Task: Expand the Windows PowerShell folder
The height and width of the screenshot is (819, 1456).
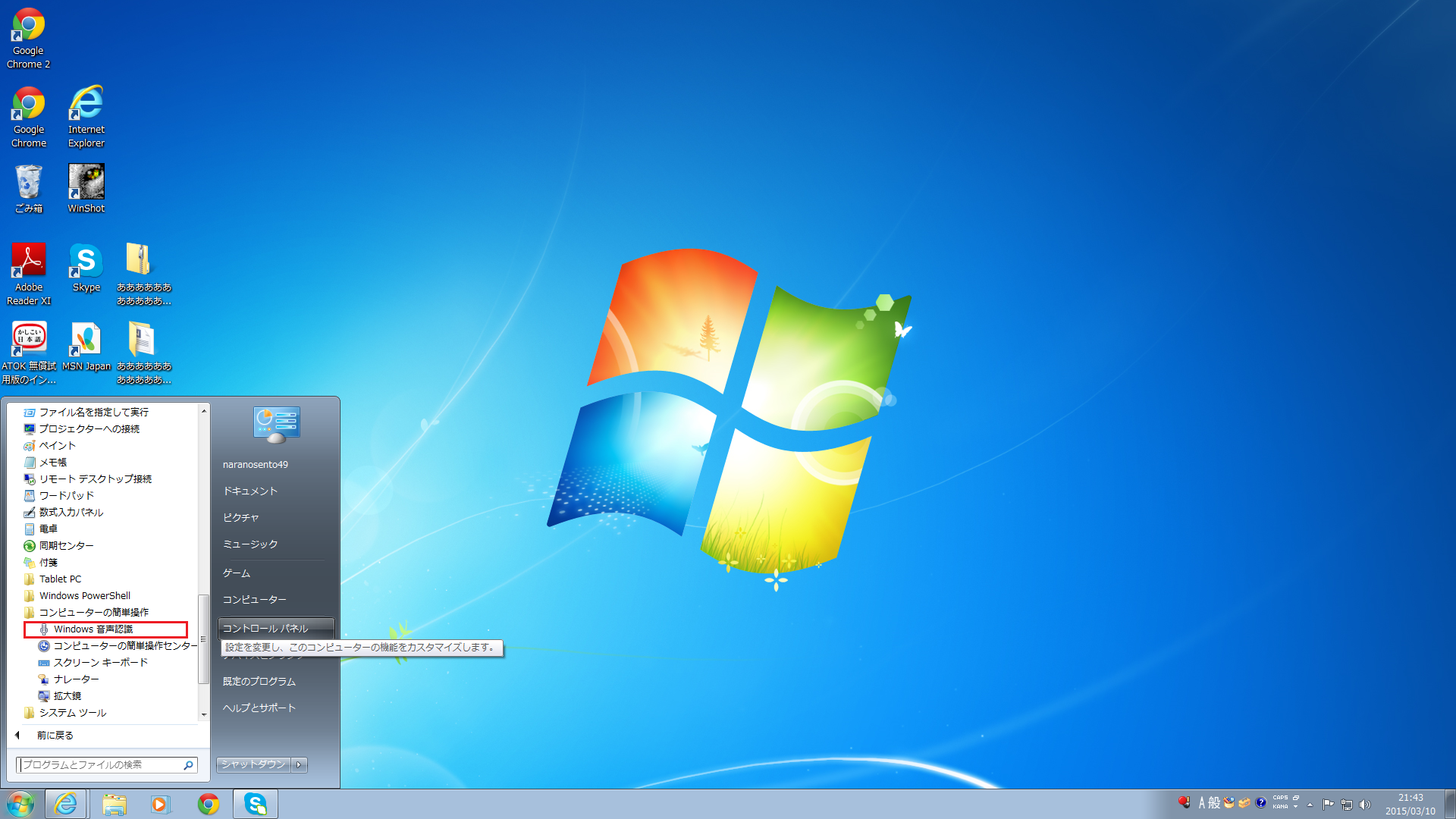Action: tap(77, 596)
